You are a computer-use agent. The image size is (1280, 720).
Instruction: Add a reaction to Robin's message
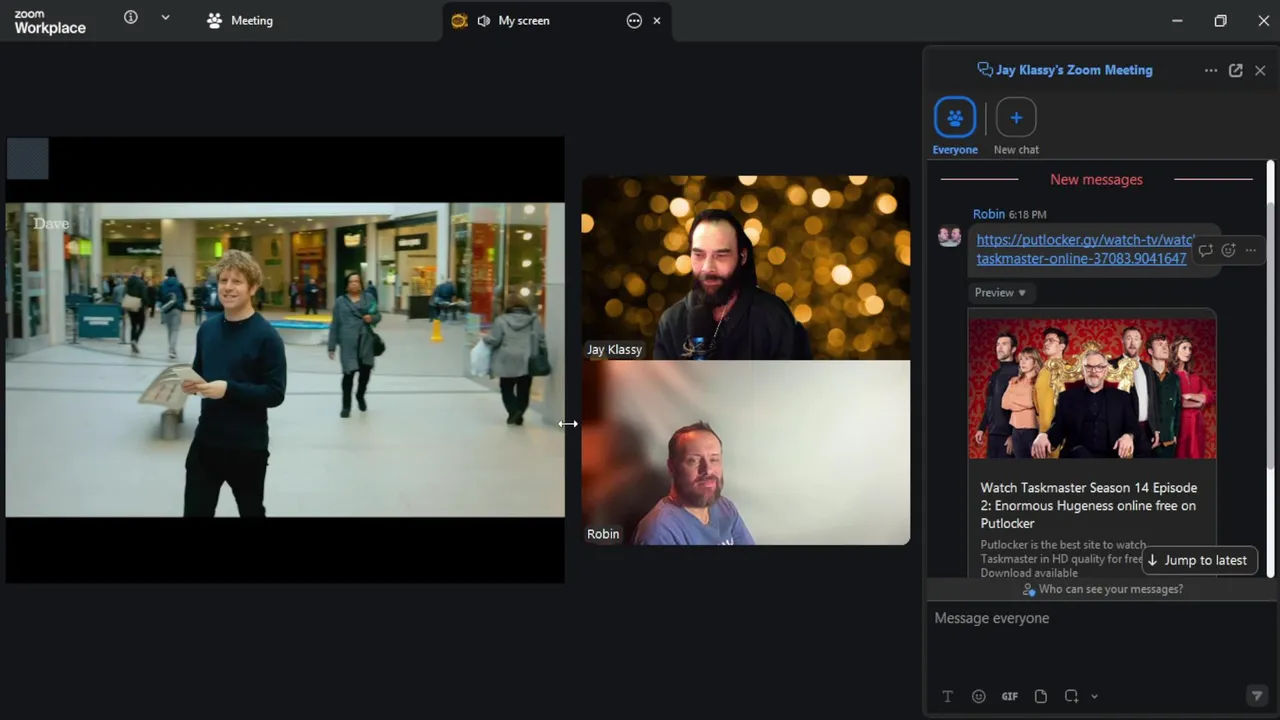pos(1228,250)
